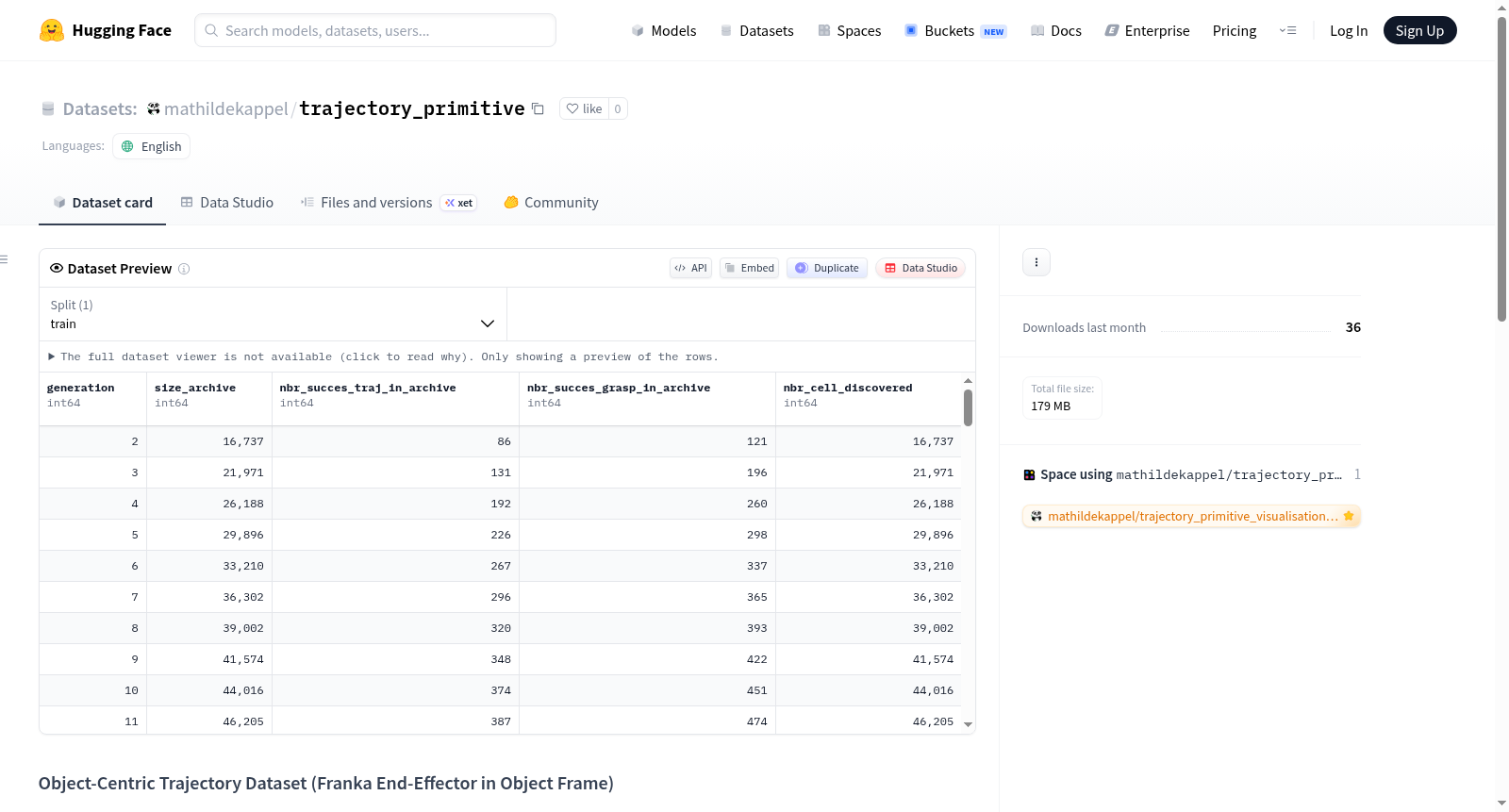Viewport: 1509px width, 812px height.
Task: Copy dataset name with copy icon
Action: 538,108
